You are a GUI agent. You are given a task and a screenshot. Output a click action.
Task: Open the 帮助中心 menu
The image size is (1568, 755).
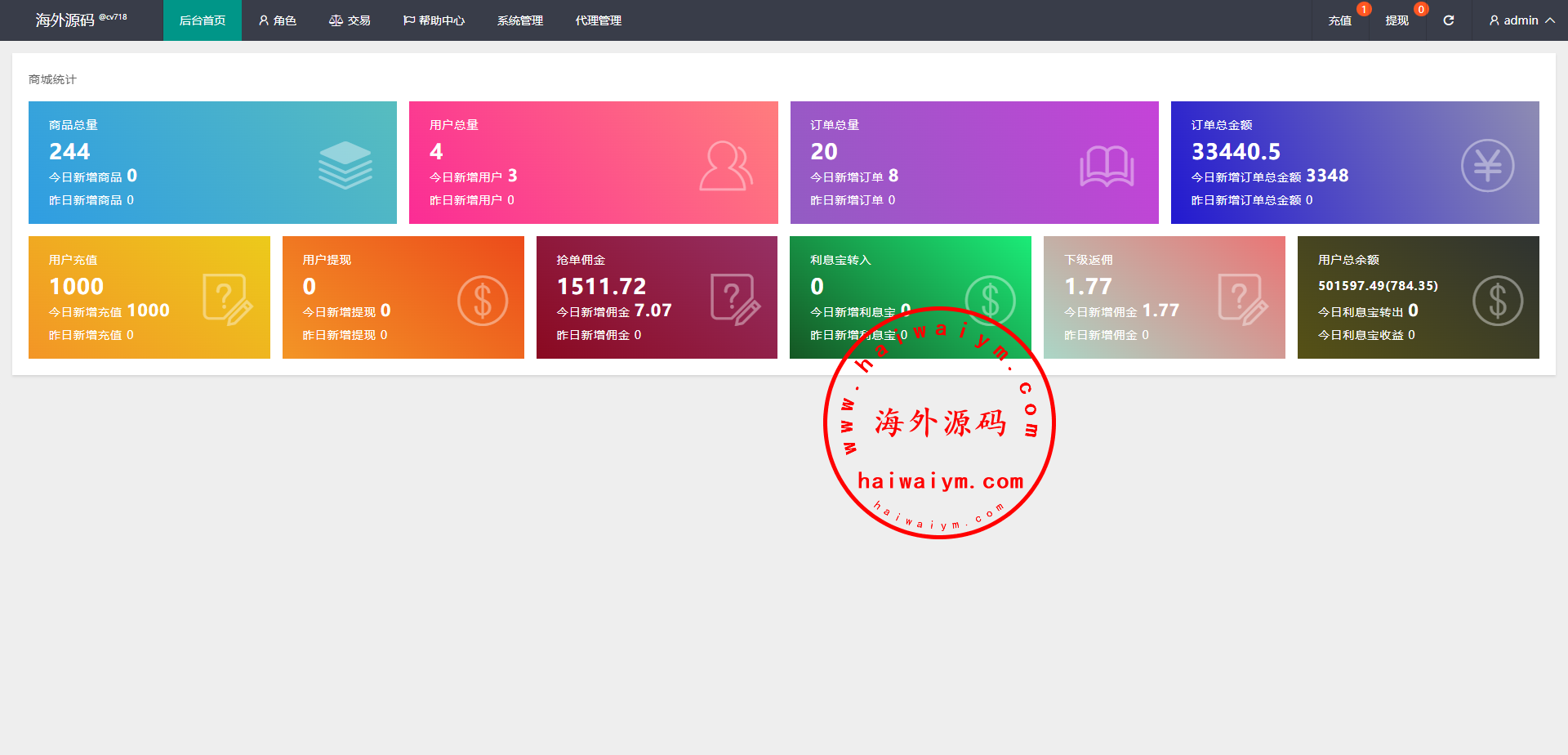click(x=434, y=20)
